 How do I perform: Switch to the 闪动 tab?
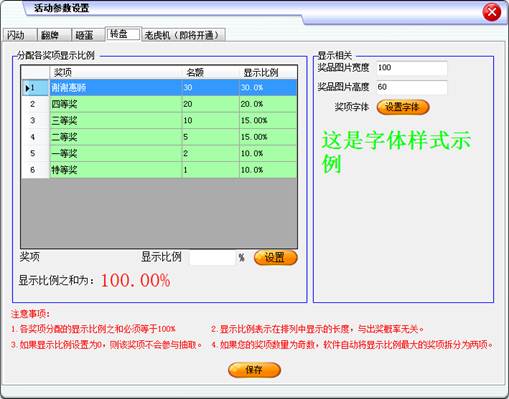19,35
